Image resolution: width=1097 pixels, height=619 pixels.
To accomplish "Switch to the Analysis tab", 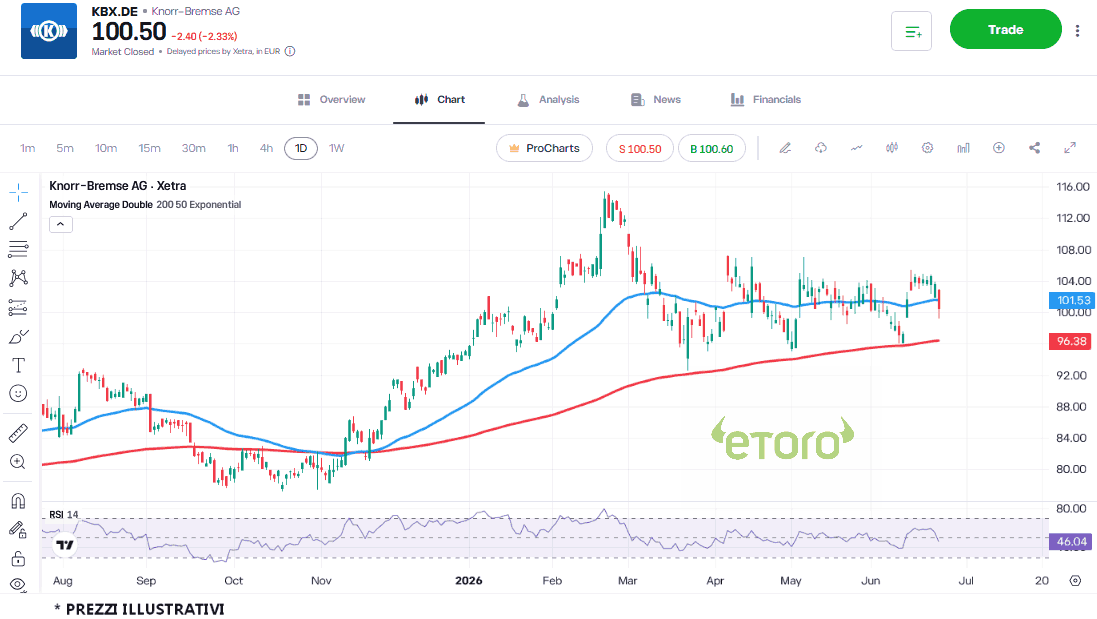I will pyautogui.click(x=548, y=100).
